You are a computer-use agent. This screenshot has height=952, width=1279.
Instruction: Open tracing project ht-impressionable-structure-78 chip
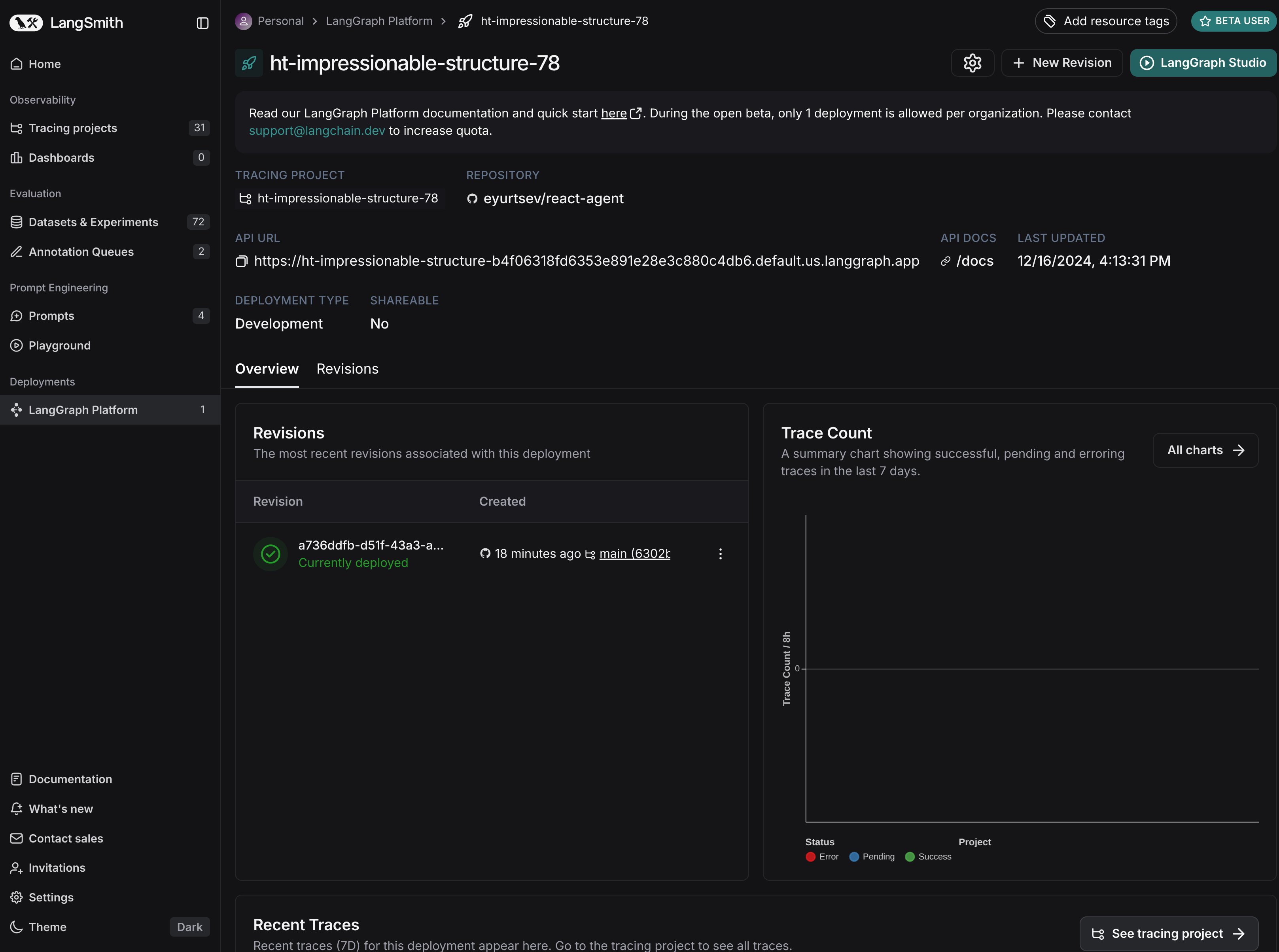[339, 198]
